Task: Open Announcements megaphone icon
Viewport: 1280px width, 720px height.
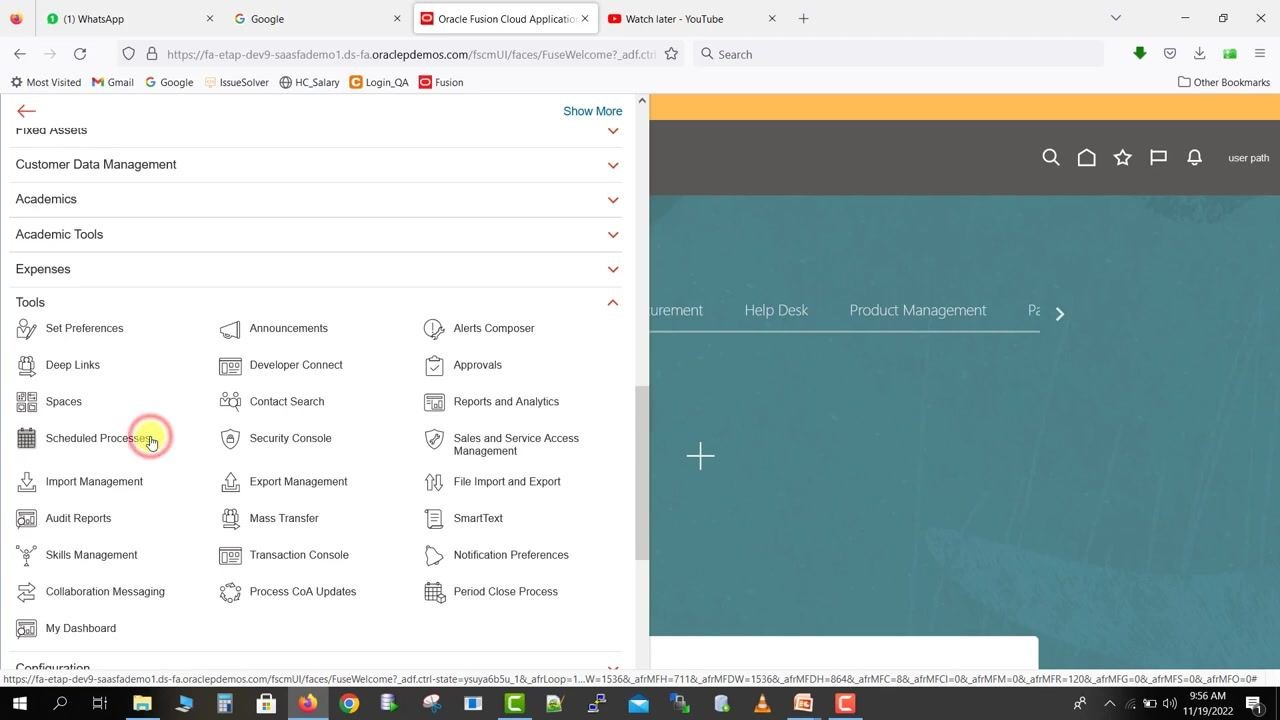Action: [230, 328]
